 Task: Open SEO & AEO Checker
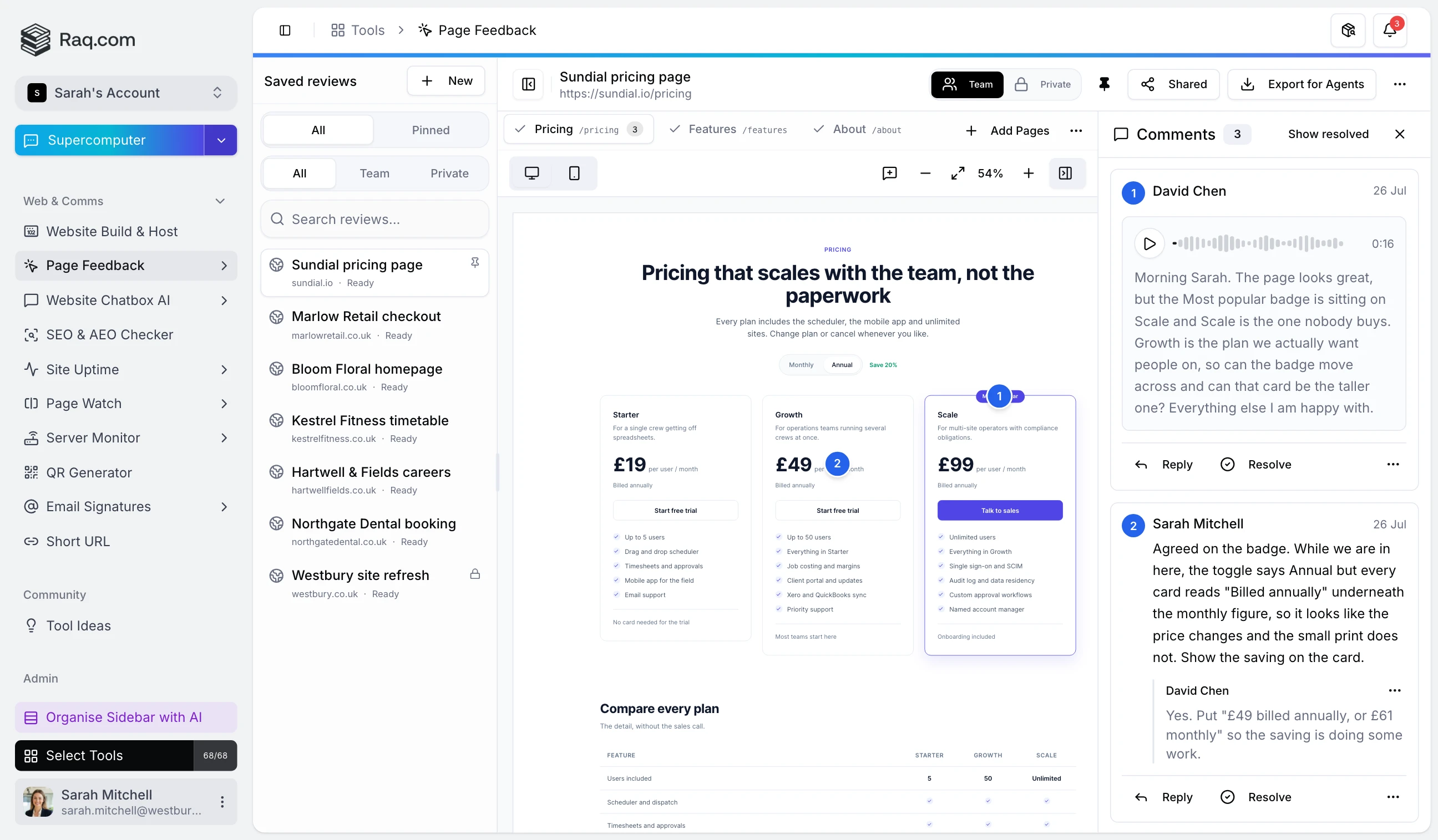(125, 335)
